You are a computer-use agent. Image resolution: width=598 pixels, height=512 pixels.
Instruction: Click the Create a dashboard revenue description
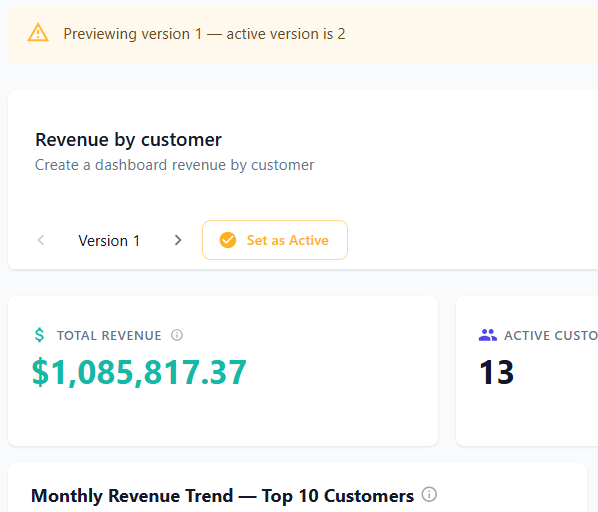coord(175,165)
